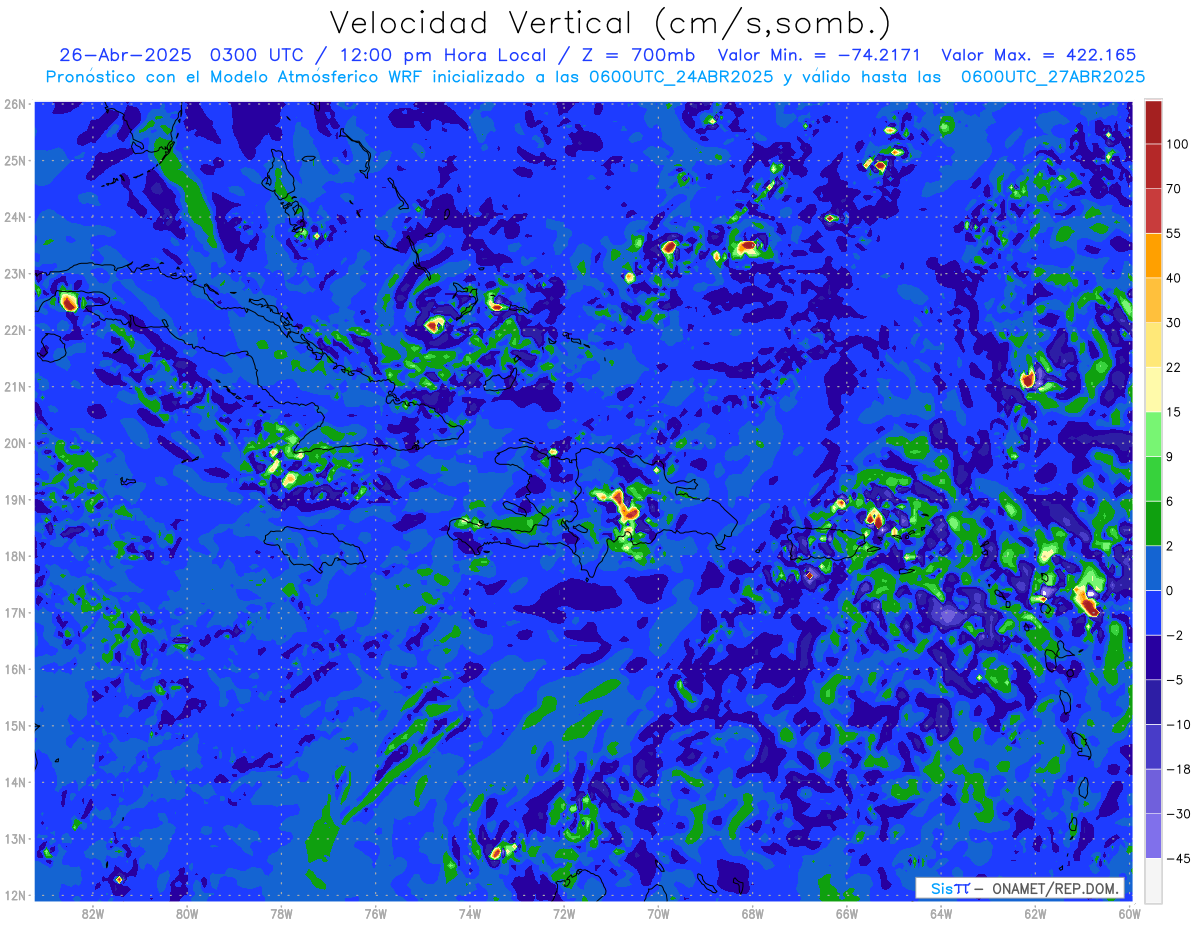The width and height of the screenshot is (1200, 927).
Task: Pick the colorbar segment between -30 and -18
Action: pos(1153,791)
